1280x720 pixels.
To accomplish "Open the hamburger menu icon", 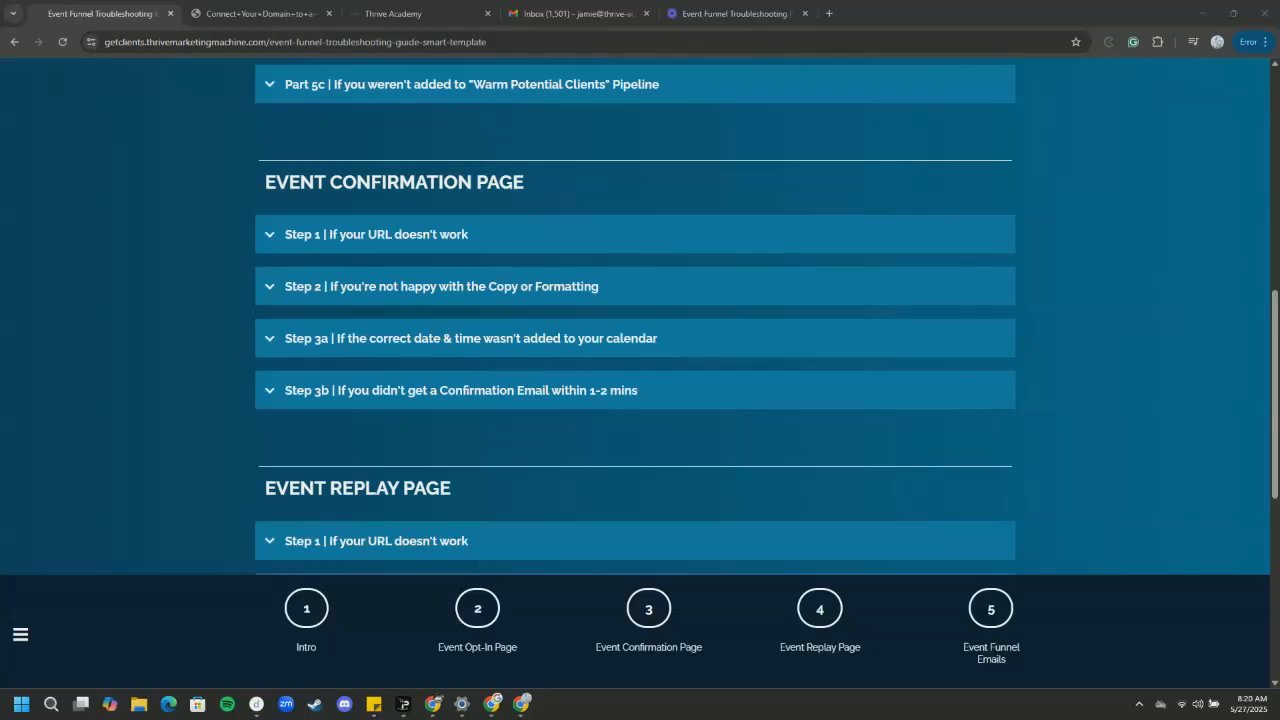I will (20, 634).
